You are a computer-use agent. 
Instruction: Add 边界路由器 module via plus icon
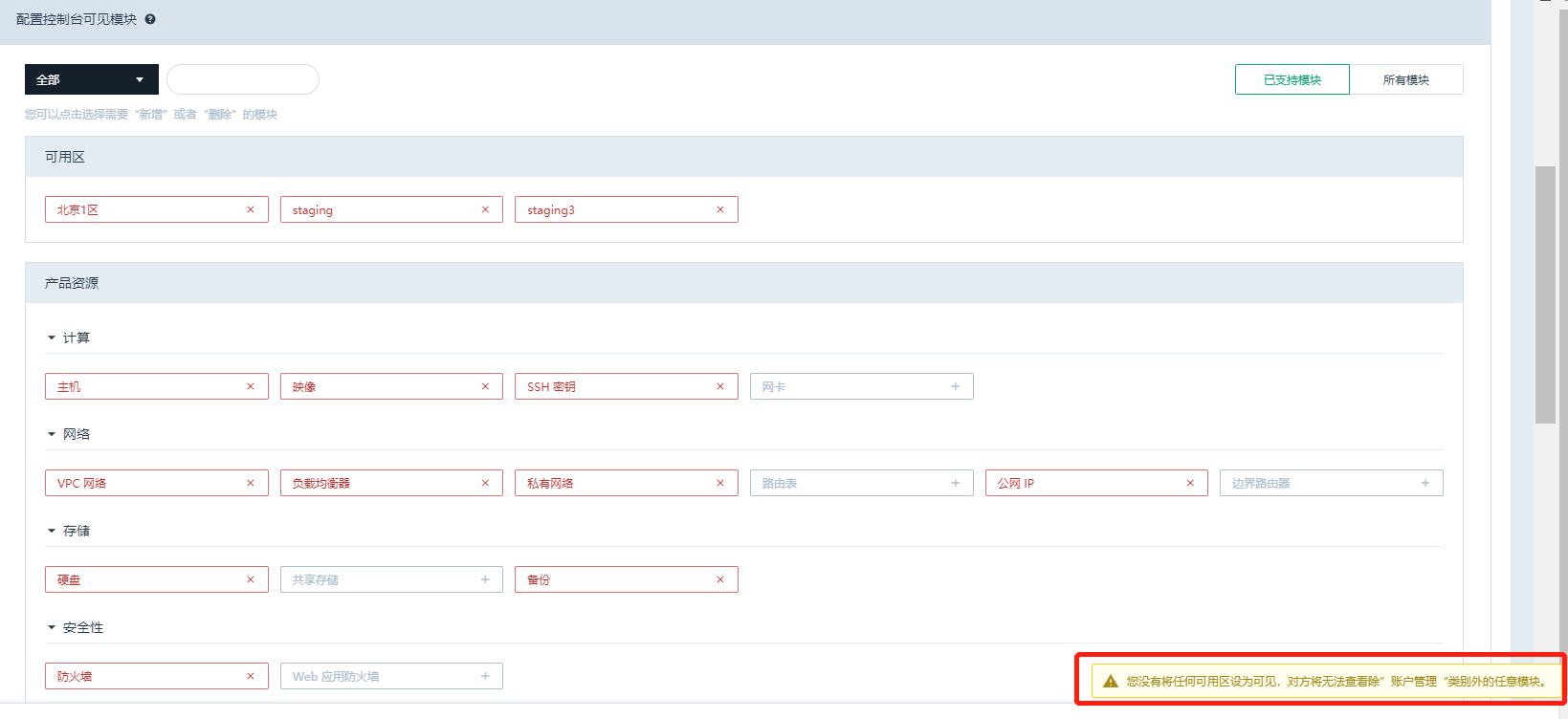click(x=1425, y=483)
